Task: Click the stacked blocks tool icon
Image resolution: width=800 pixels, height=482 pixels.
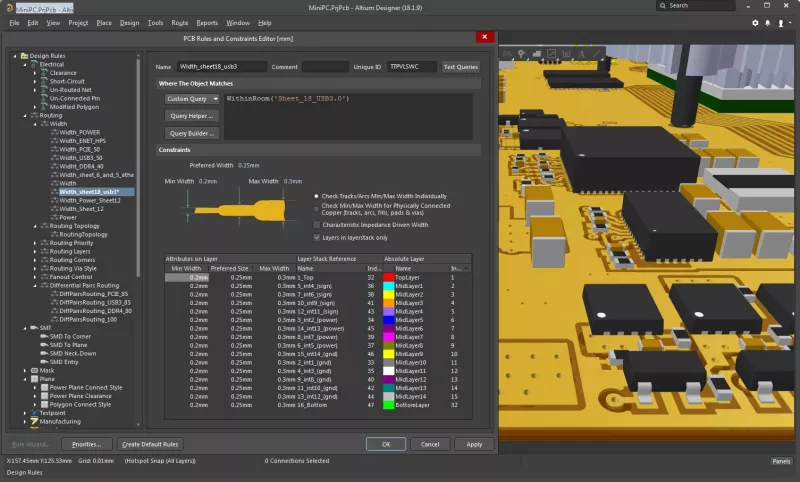Action: pos(536,54)
